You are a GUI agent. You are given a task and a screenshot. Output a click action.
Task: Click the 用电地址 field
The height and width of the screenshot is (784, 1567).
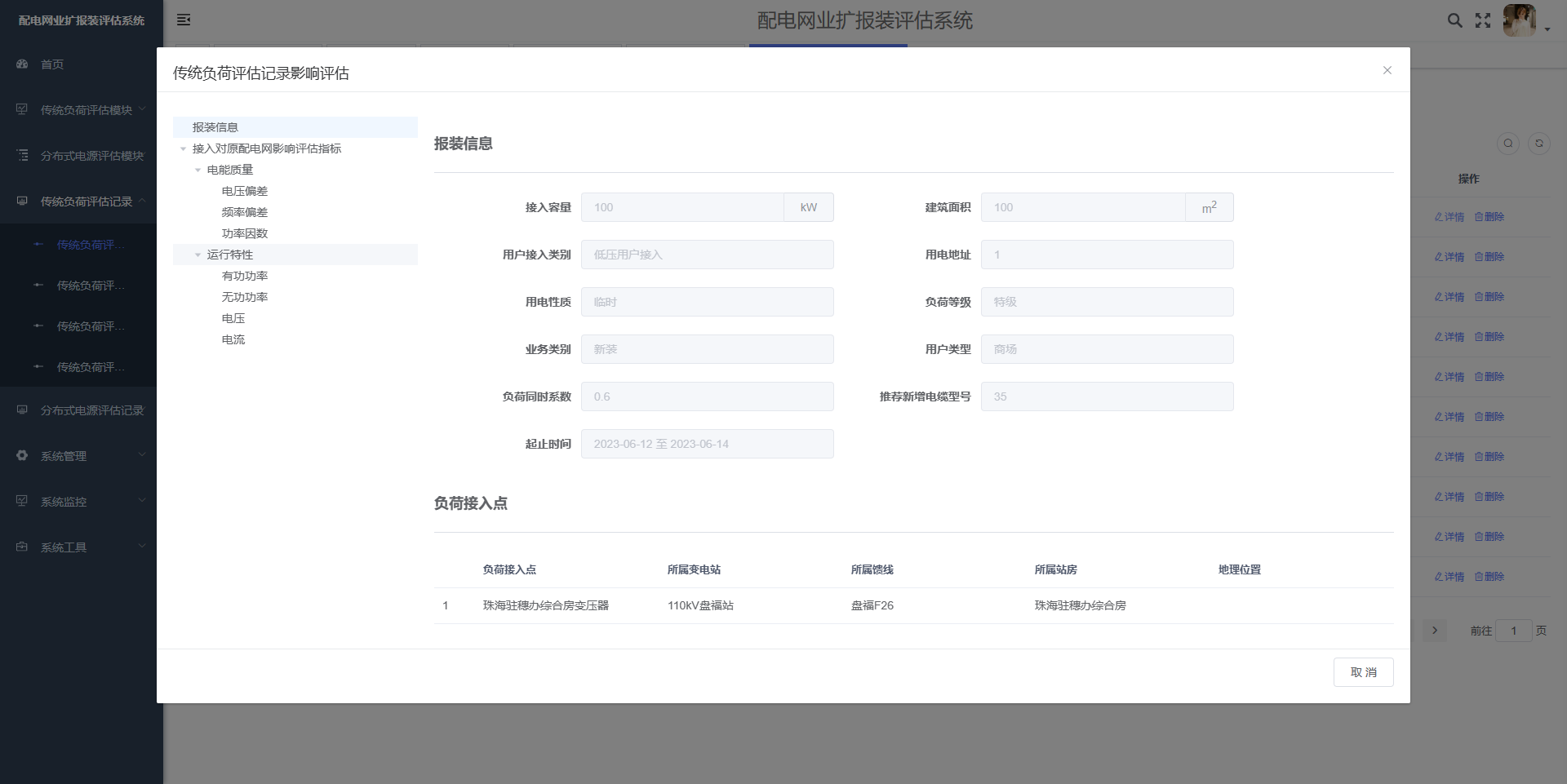[1107, 255]
